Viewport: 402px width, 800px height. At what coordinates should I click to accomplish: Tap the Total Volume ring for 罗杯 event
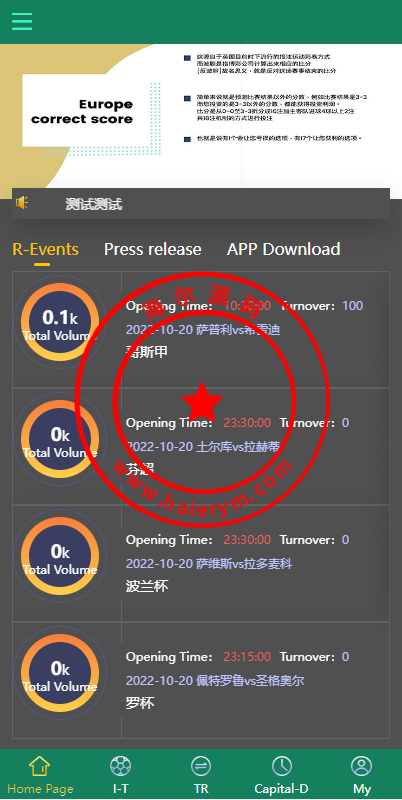click(x=60, y=673)
